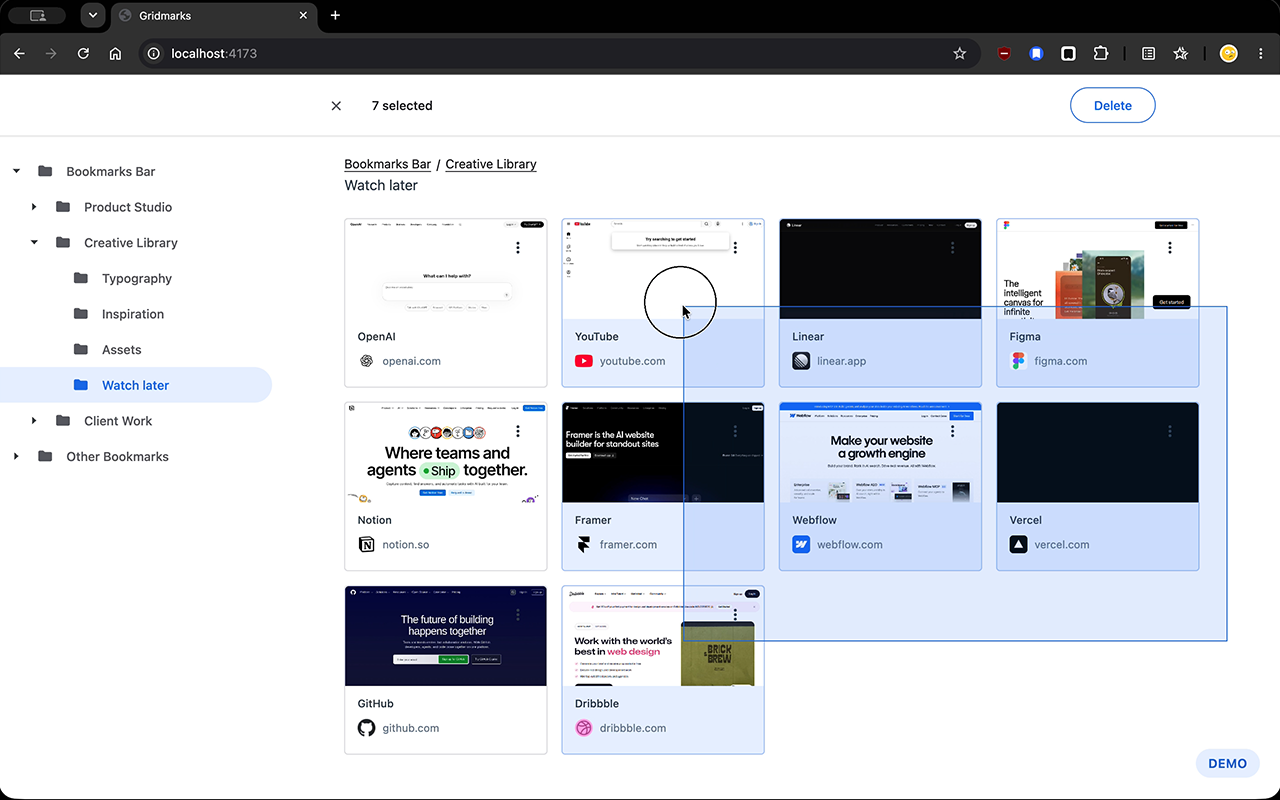Collapse the Creative Library folder arrow
Screen dimensions: 1280x800
[34, 243]
